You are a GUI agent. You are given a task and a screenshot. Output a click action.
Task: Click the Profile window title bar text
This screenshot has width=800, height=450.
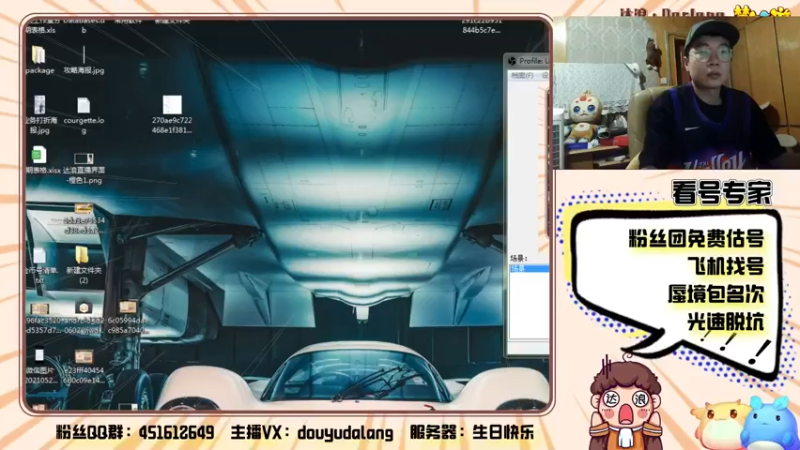tap(534, 61)
